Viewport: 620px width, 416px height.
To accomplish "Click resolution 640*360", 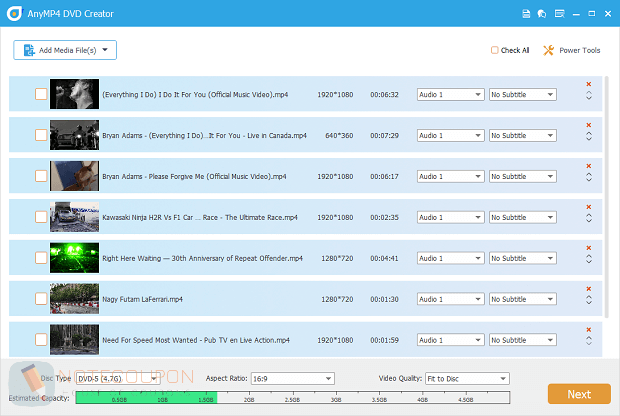I will pos(339,136).
